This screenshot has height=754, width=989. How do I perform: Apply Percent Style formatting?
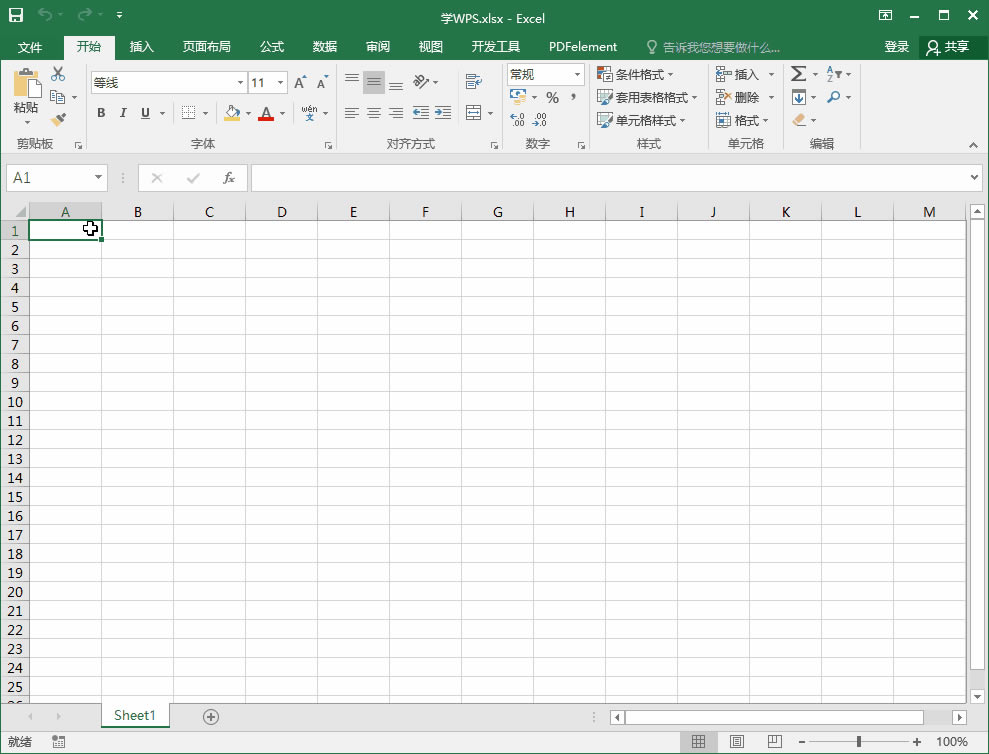[553, 97]
